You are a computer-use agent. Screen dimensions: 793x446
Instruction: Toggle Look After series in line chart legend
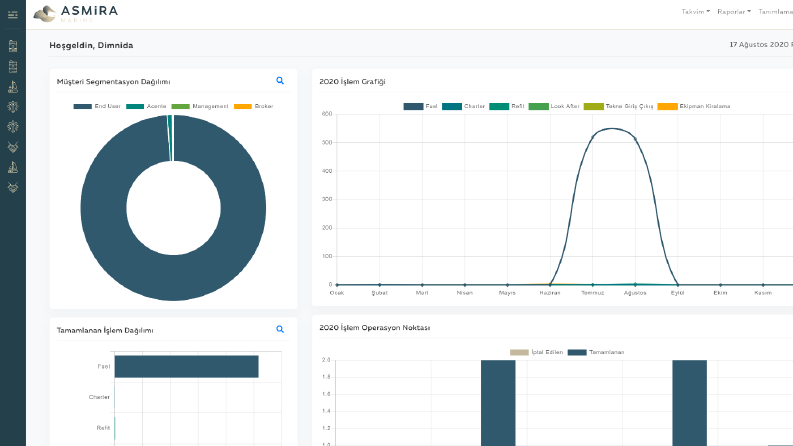point(554,106)
